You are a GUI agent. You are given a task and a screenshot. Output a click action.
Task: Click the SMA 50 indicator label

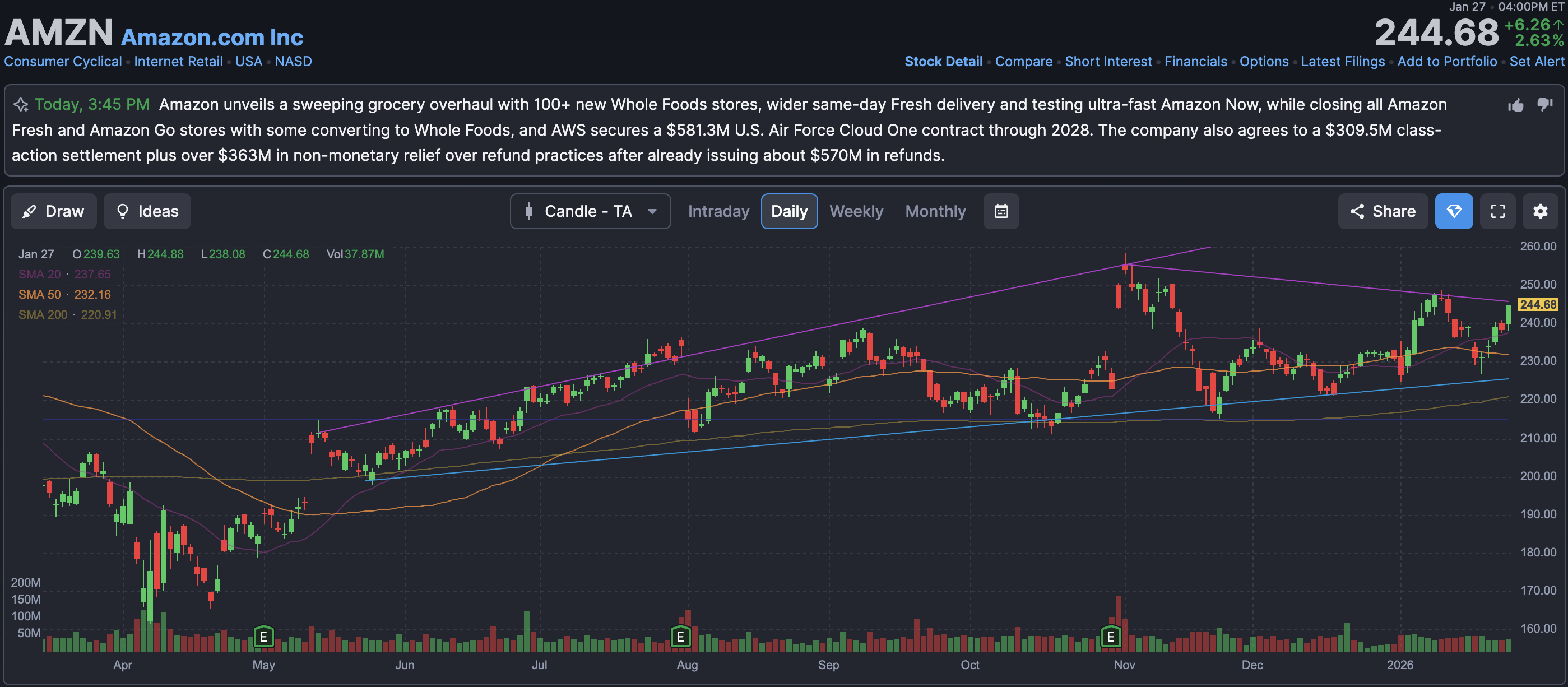(x=40, y=295)
